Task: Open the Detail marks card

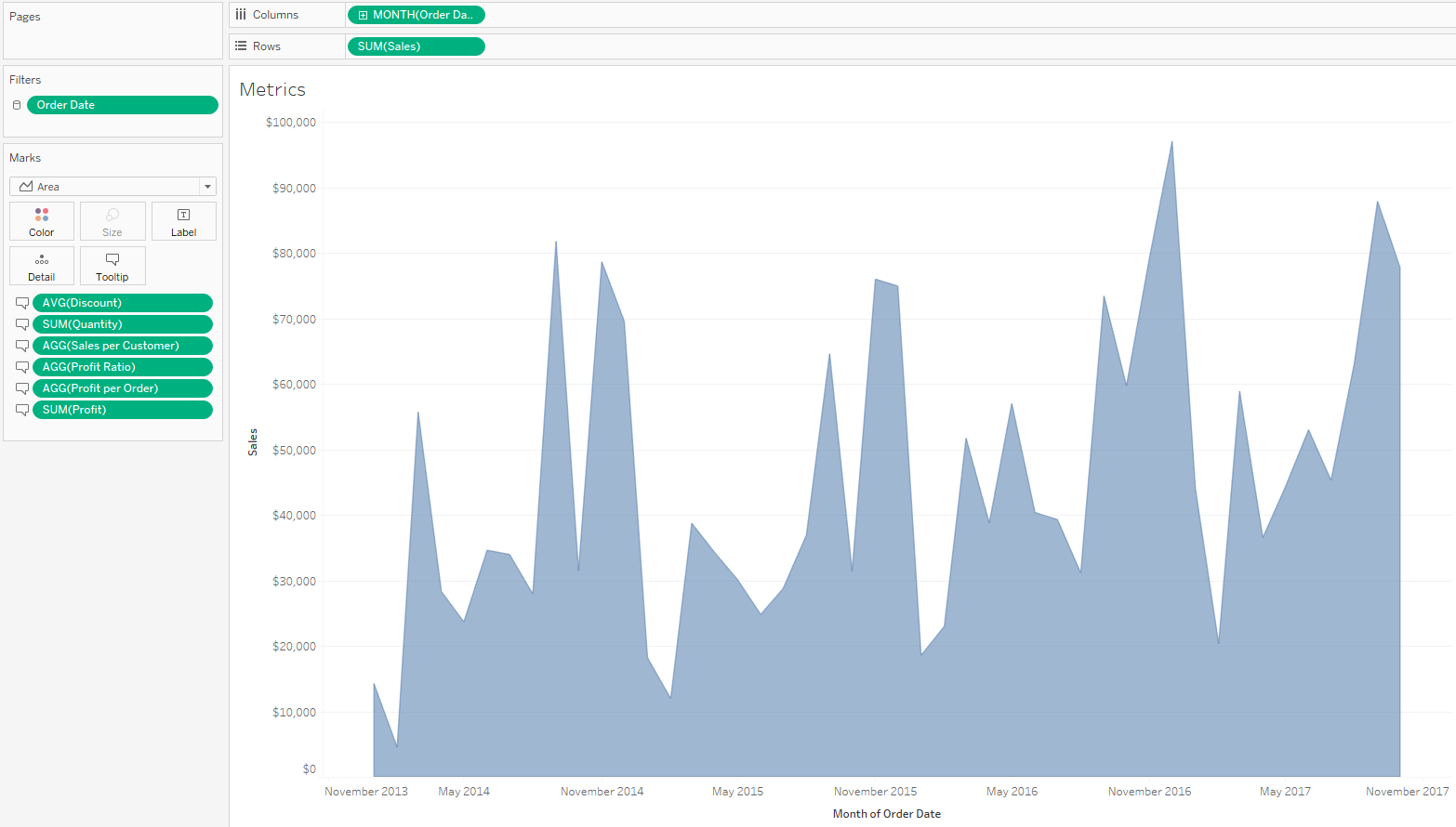Action: click(x=42, y=266)
